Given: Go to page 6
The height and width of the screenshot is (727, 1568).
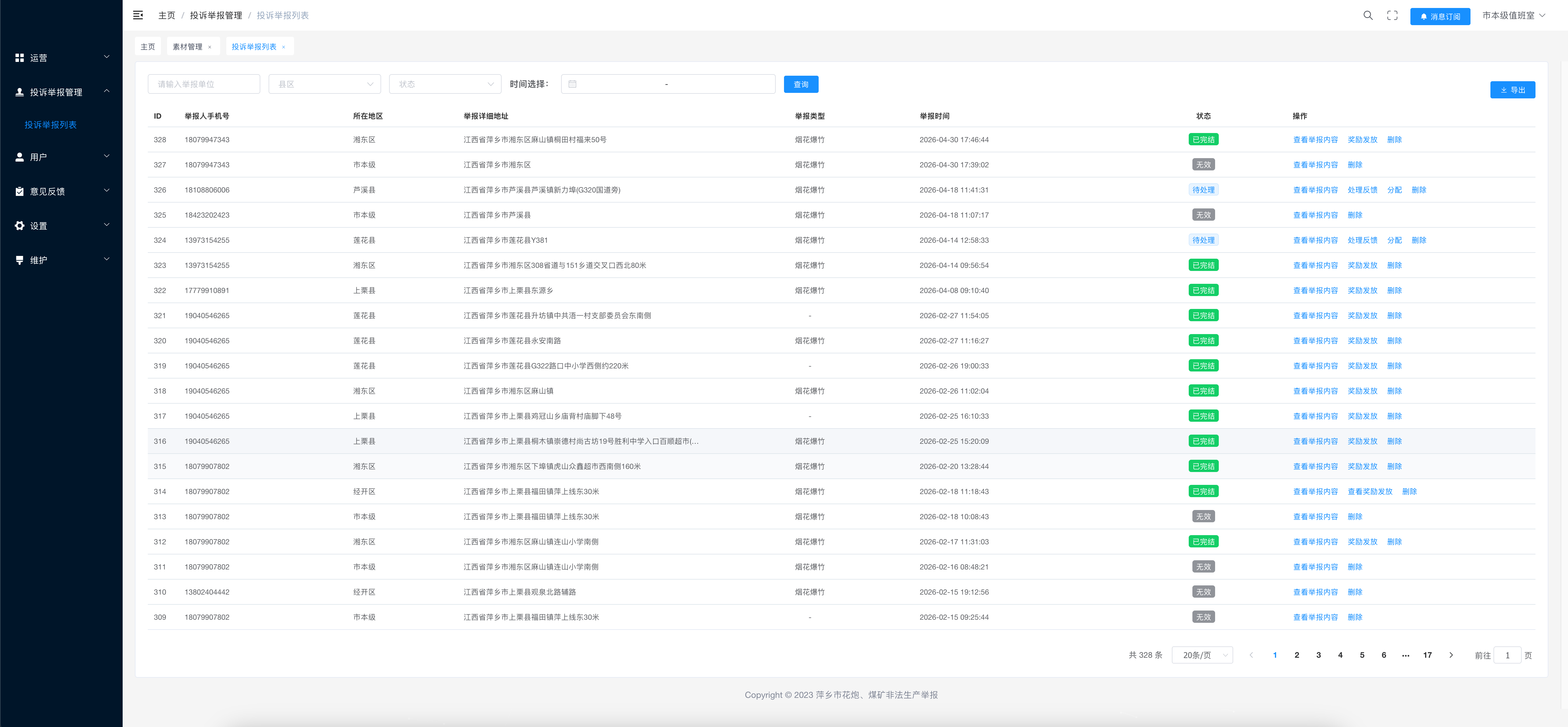Looking at the screenshot, I should click(x=1383, y=655).
